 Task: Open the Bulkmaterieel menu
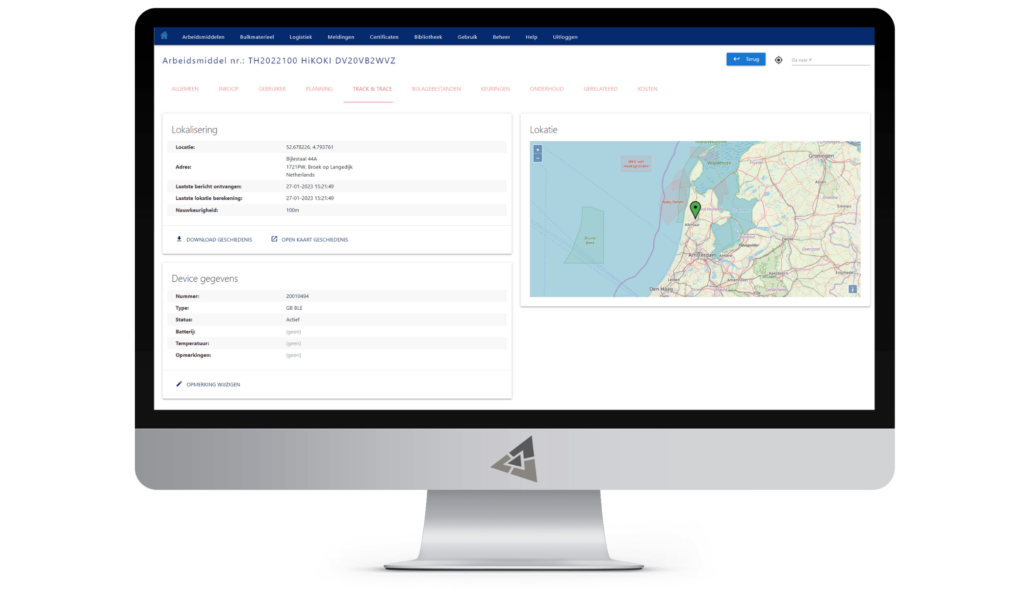257,37
